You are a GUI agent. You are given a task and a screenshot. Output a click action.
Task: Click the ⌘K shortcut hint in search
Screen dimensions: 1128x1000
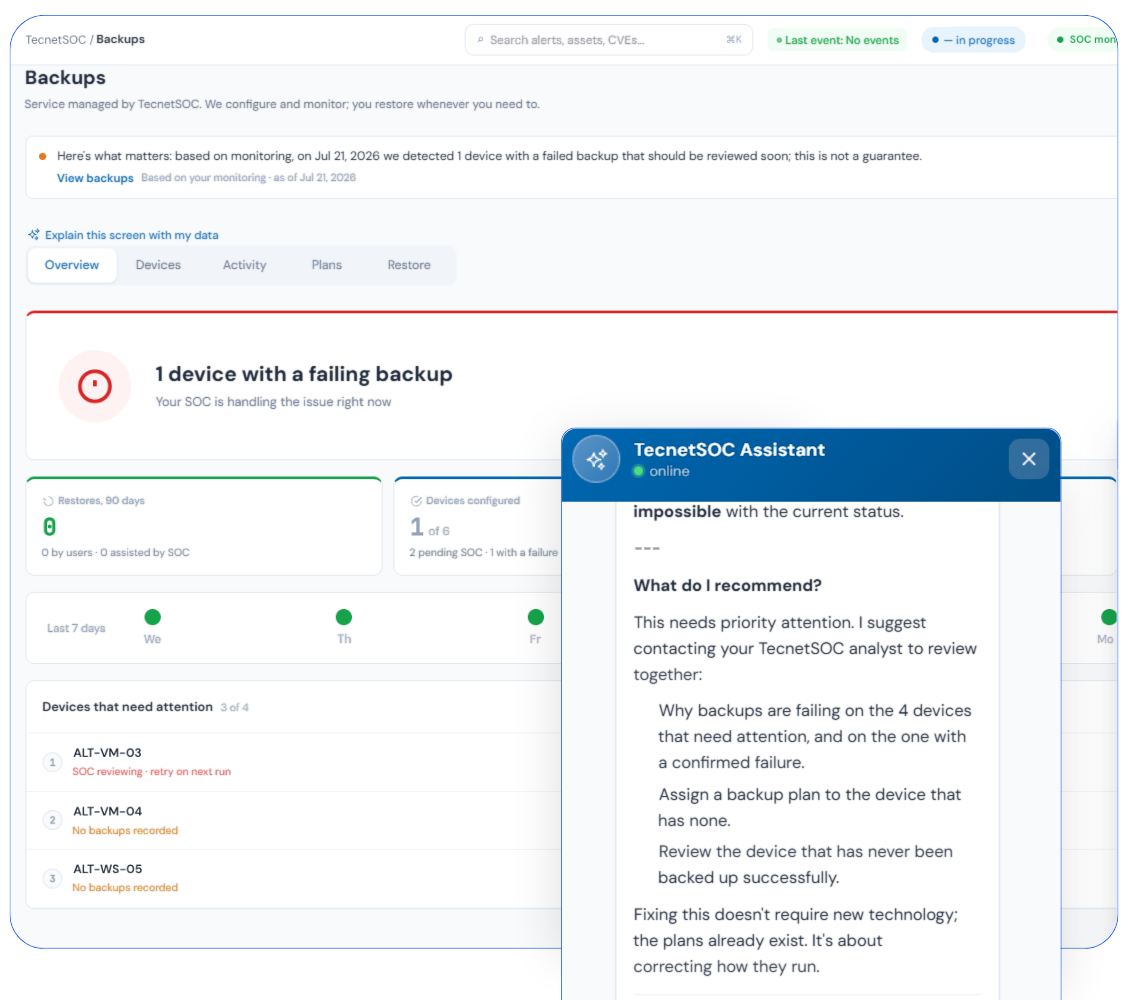(734, 40)
